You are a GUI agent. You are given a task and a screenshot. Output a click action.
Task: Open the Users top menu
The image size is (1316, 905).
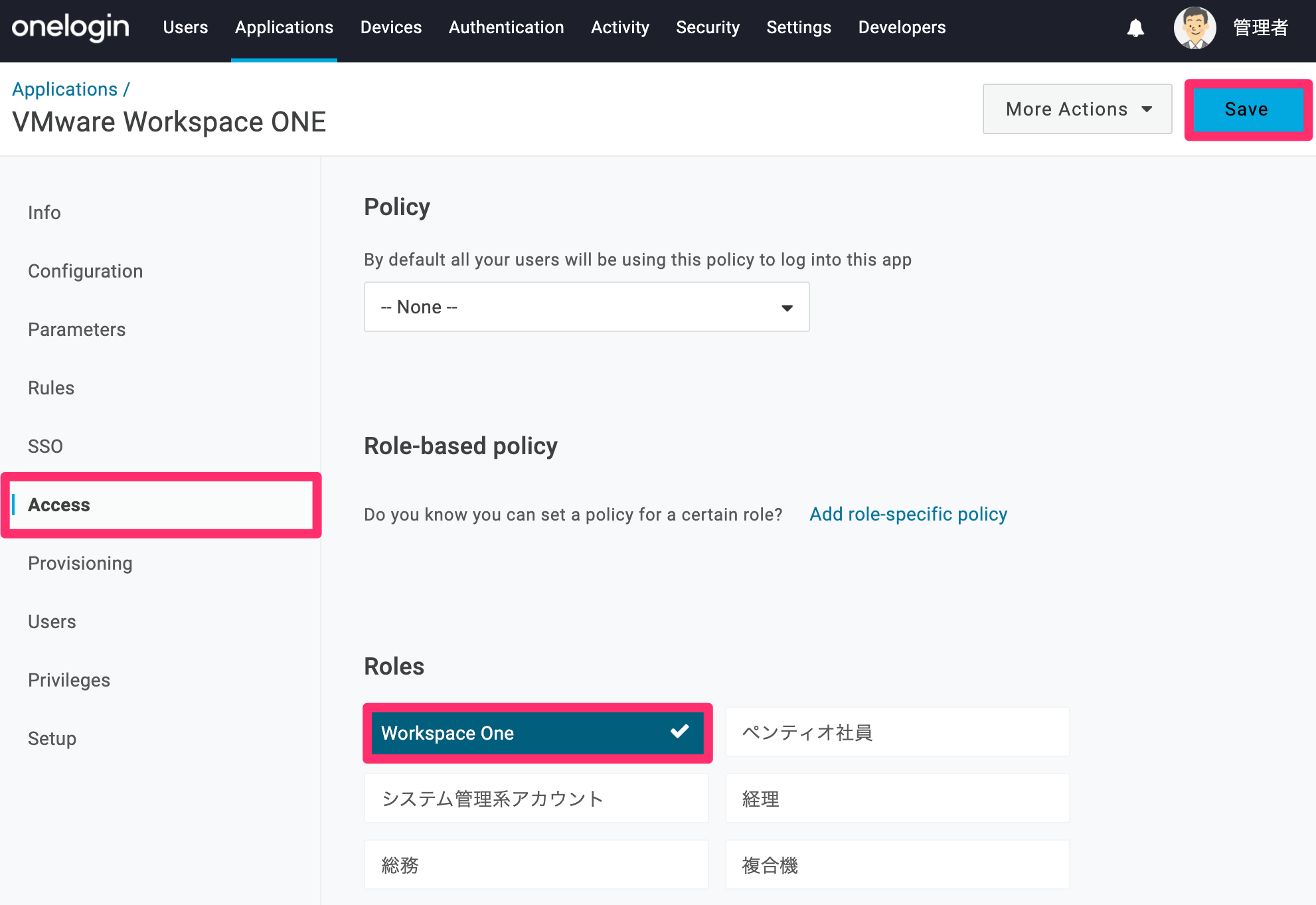coord(185,27)
